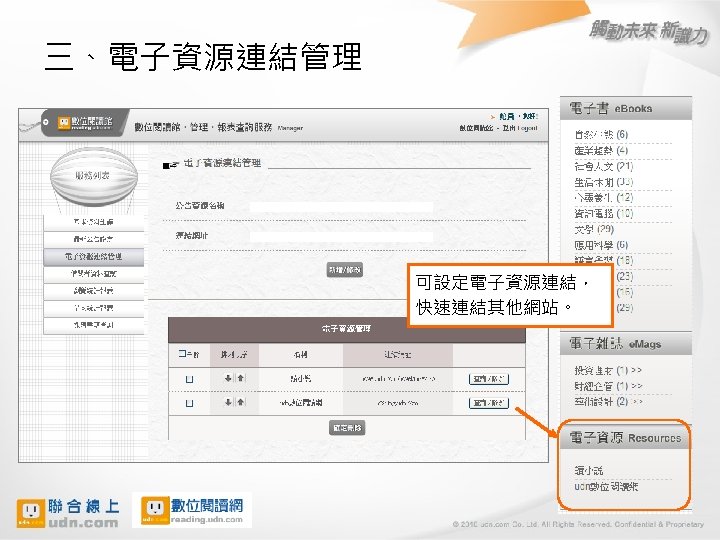Viewport: 720px width, 540px height.
Task: Click the resource name input field
Action: (x=341, y=207)
